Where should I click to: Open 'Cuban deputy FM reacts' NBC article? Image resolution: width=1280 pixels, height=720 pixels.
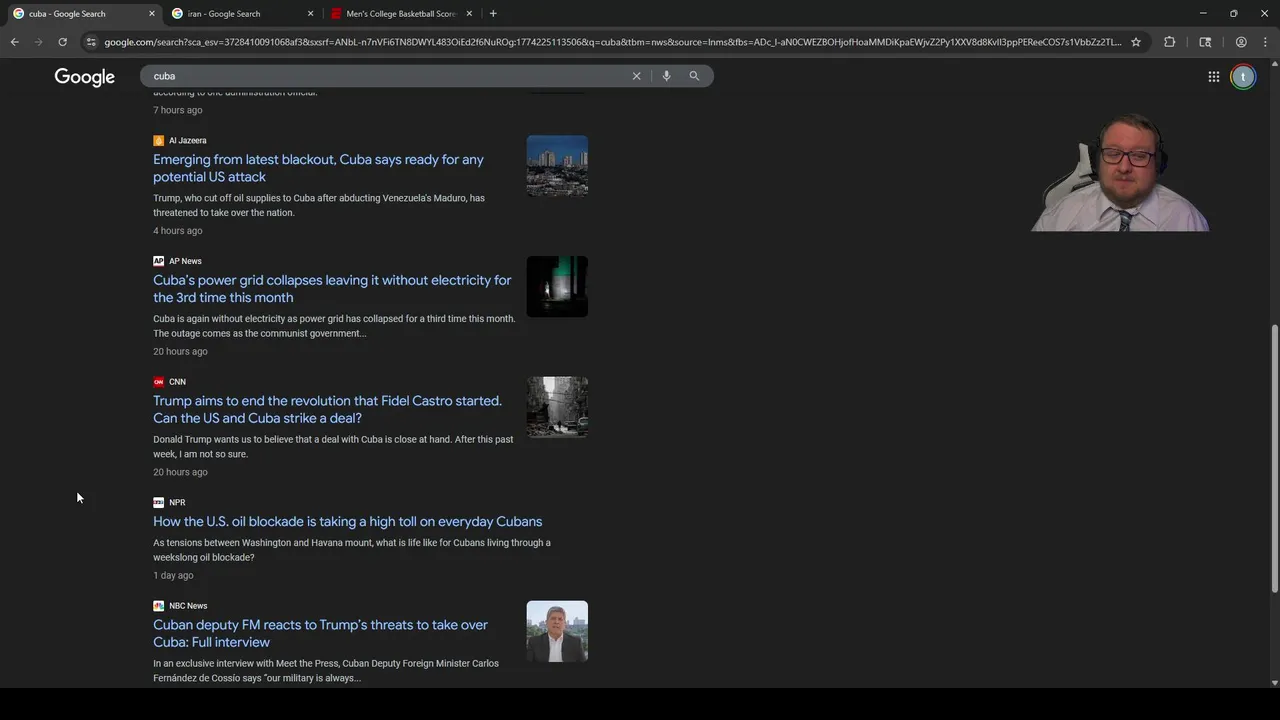[320, 633]
